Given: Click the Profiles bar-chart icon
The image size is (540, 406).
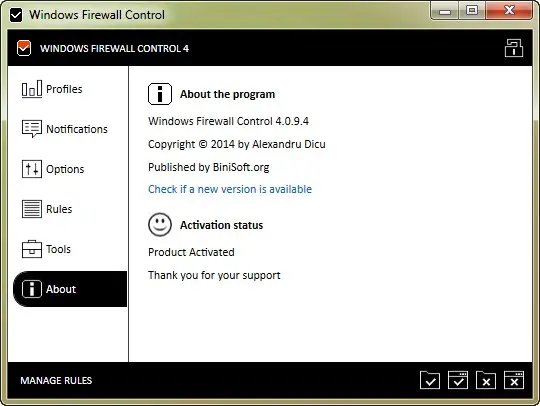Looking at the screenshot, I should coord(32,89).
